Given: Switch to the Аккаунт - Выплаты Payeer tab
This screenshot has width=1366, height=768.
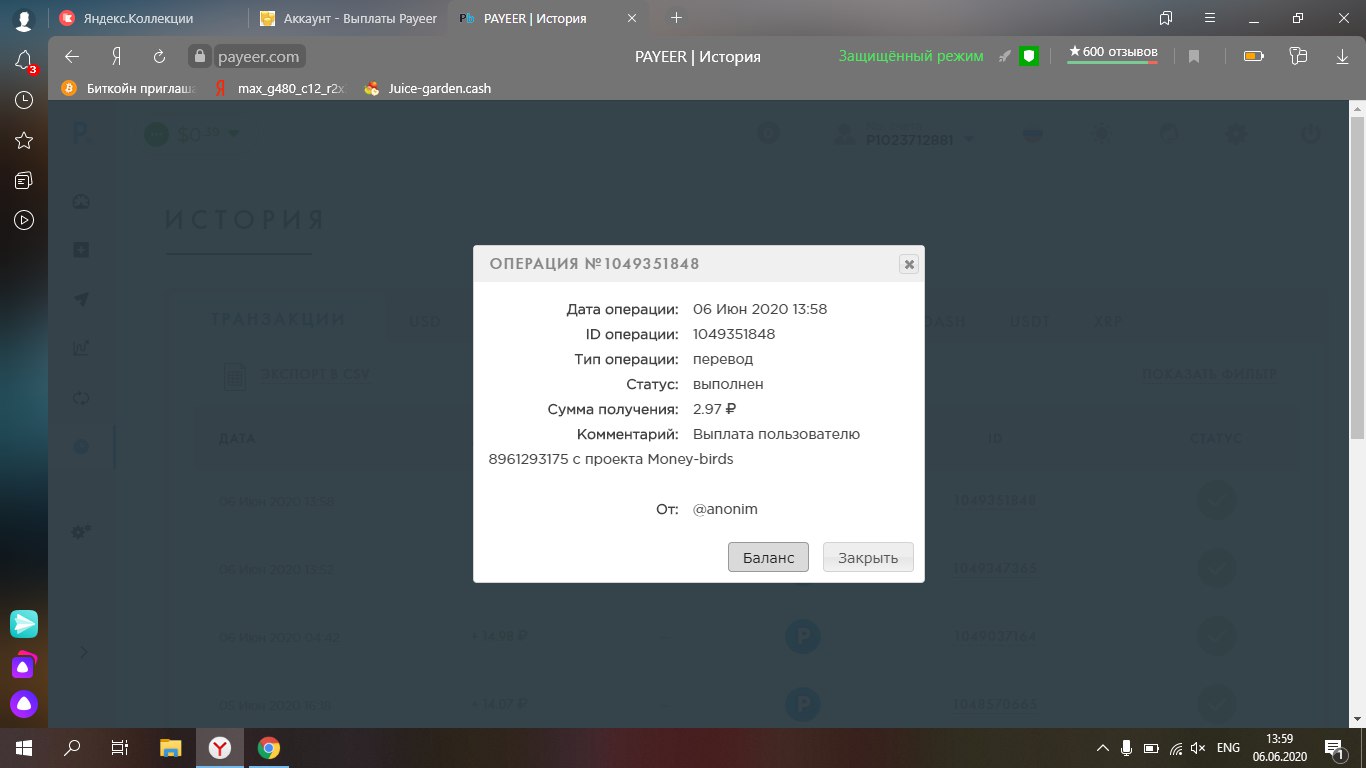Looking at the screenshot, I should click(346, 18).
